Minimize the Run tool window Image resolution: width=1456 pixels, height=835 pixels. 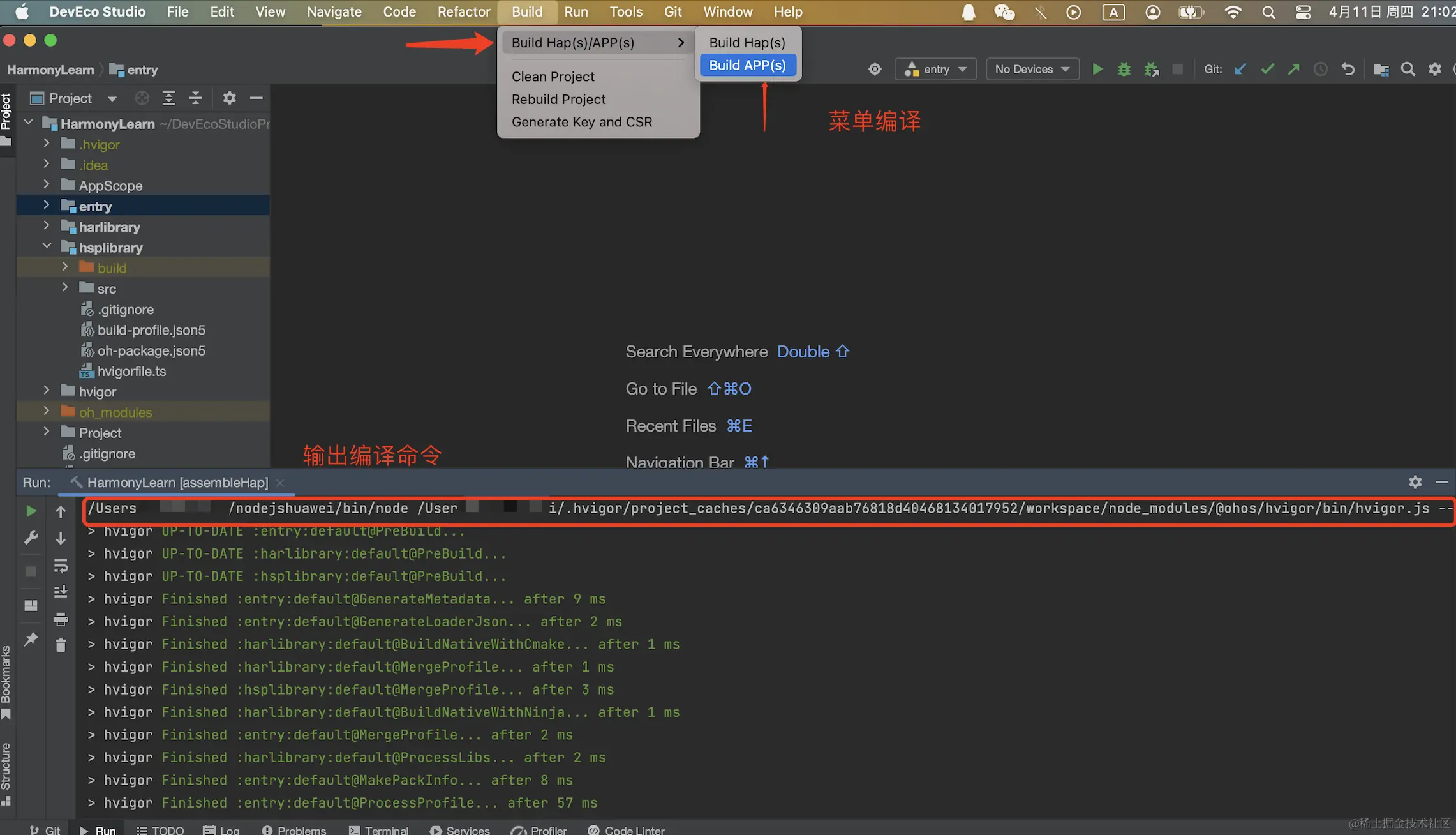point(1441,482)
